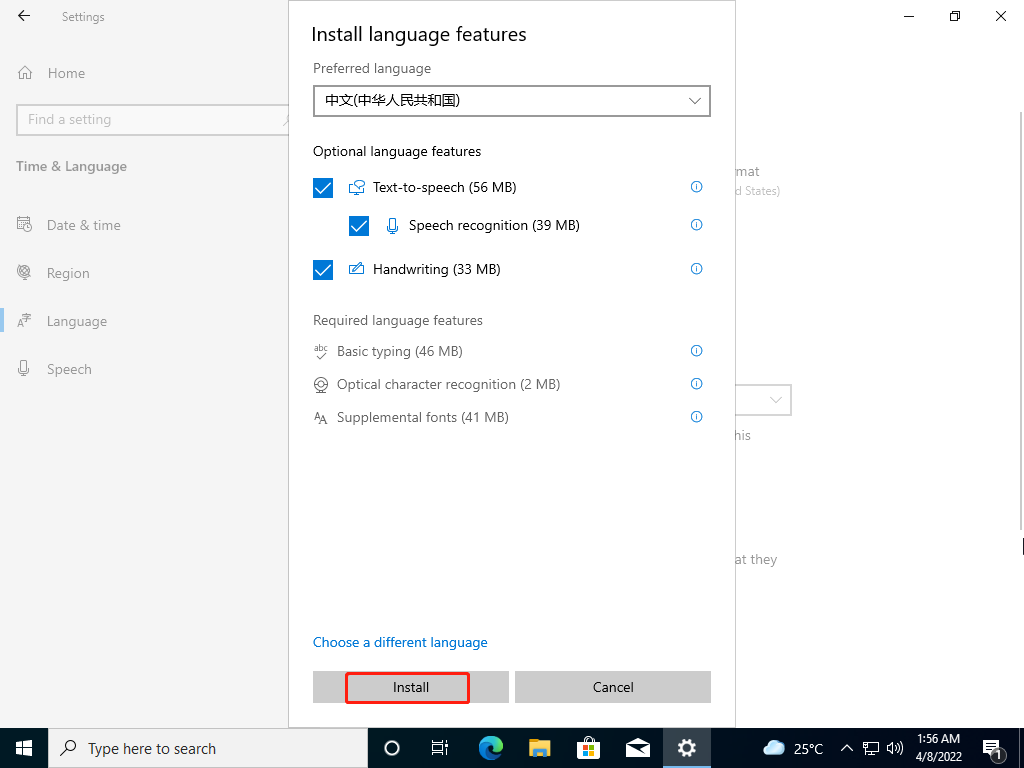The image size is (1024, 768).
Task: Click the weather 25°C tray item
Action: (793, 747)
